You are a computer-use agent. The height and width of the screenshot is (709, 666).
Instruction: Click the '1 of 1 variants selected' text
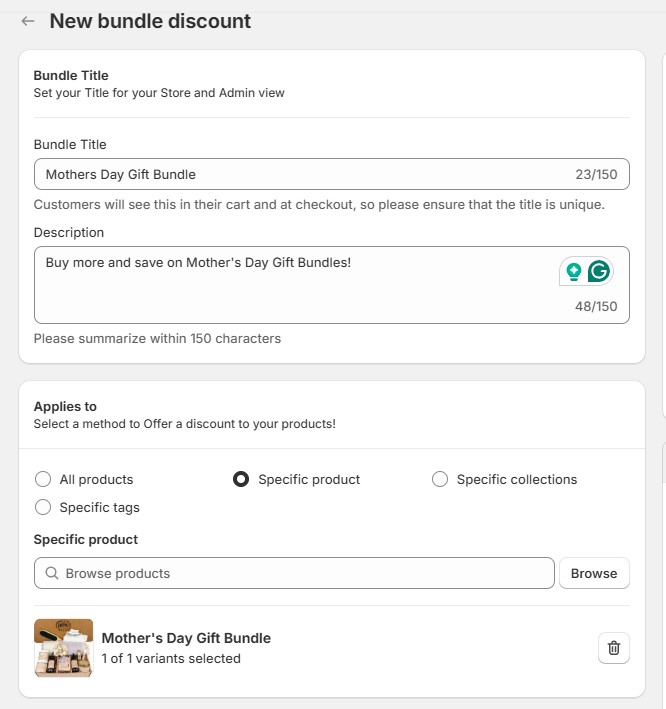point(171,658)
